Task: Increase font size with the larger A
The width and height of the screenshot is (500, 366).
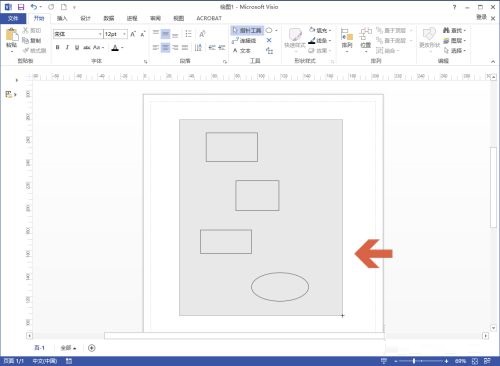Action: [x=133, y=34]
